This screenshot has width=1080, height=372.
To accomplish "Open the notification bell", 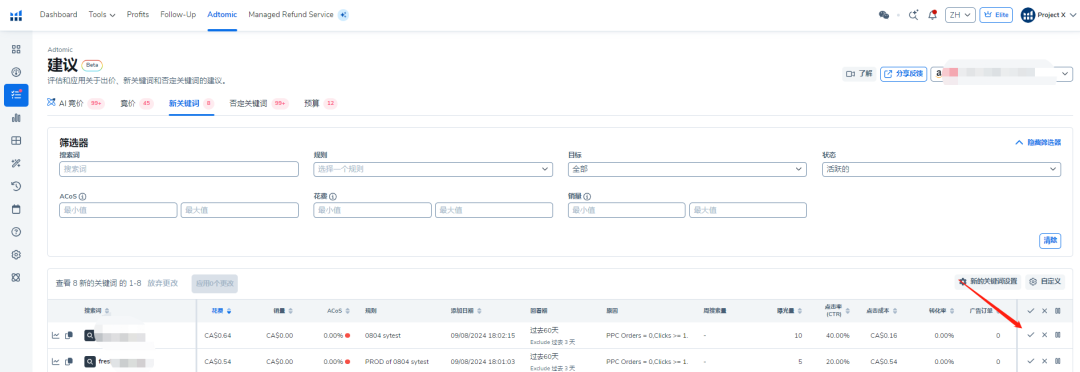I will click(x=933, y=14).
